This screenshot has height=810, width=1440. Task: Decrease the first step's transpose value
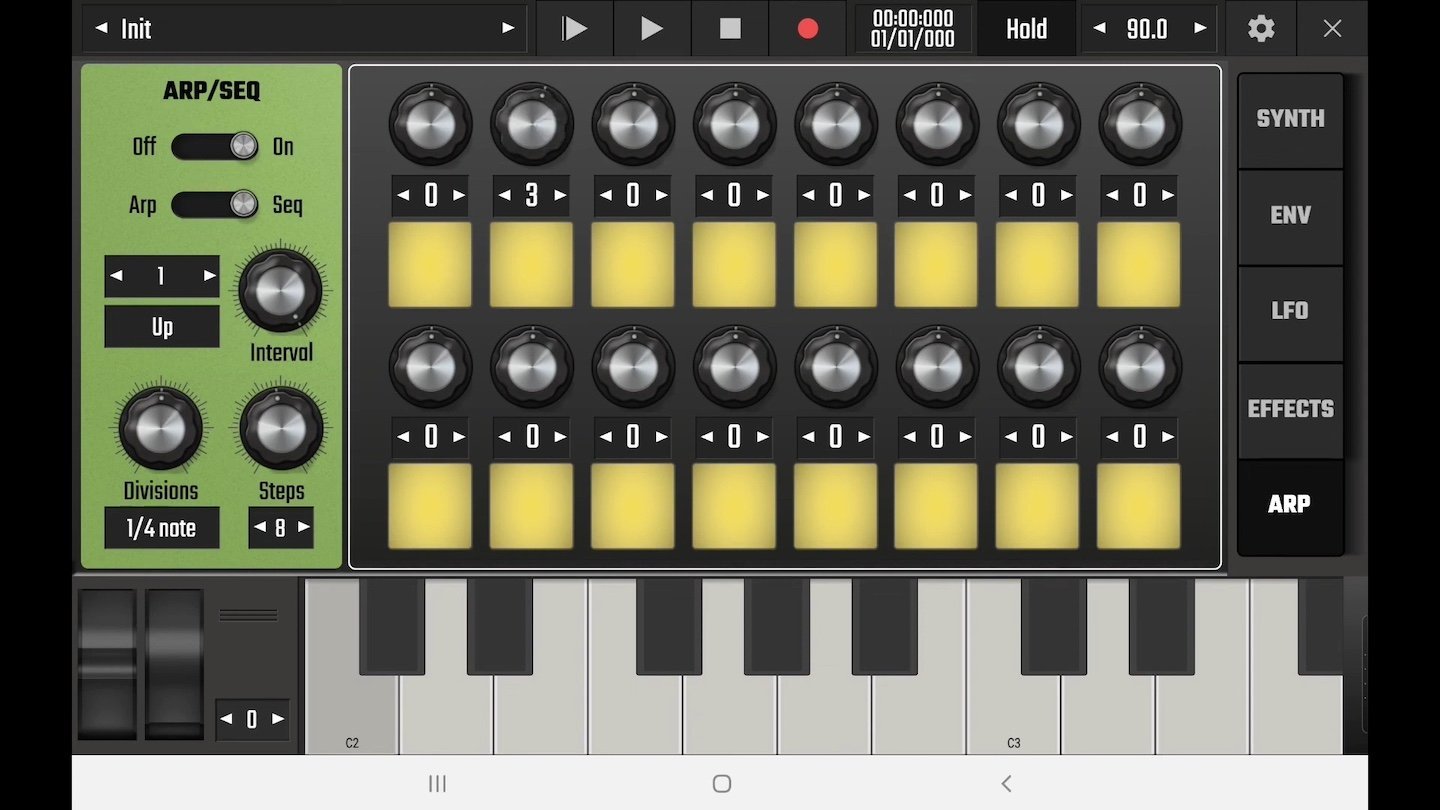403,196
